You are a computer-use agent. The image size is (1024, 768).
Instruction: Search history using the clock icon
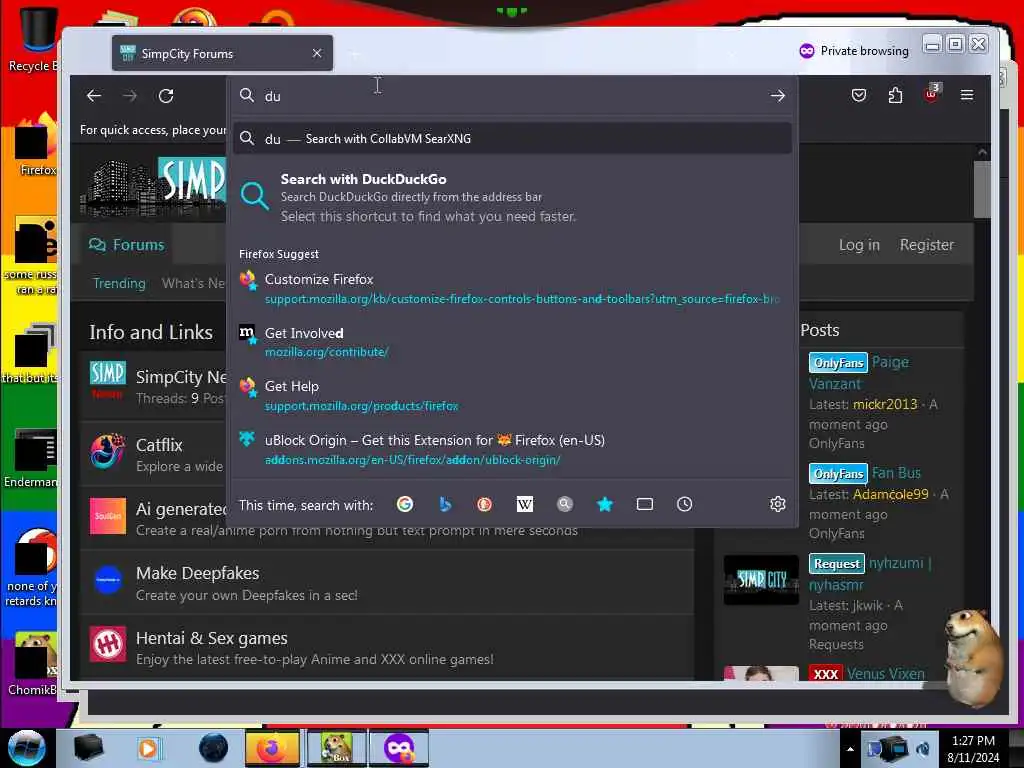(x=684, y=504)
